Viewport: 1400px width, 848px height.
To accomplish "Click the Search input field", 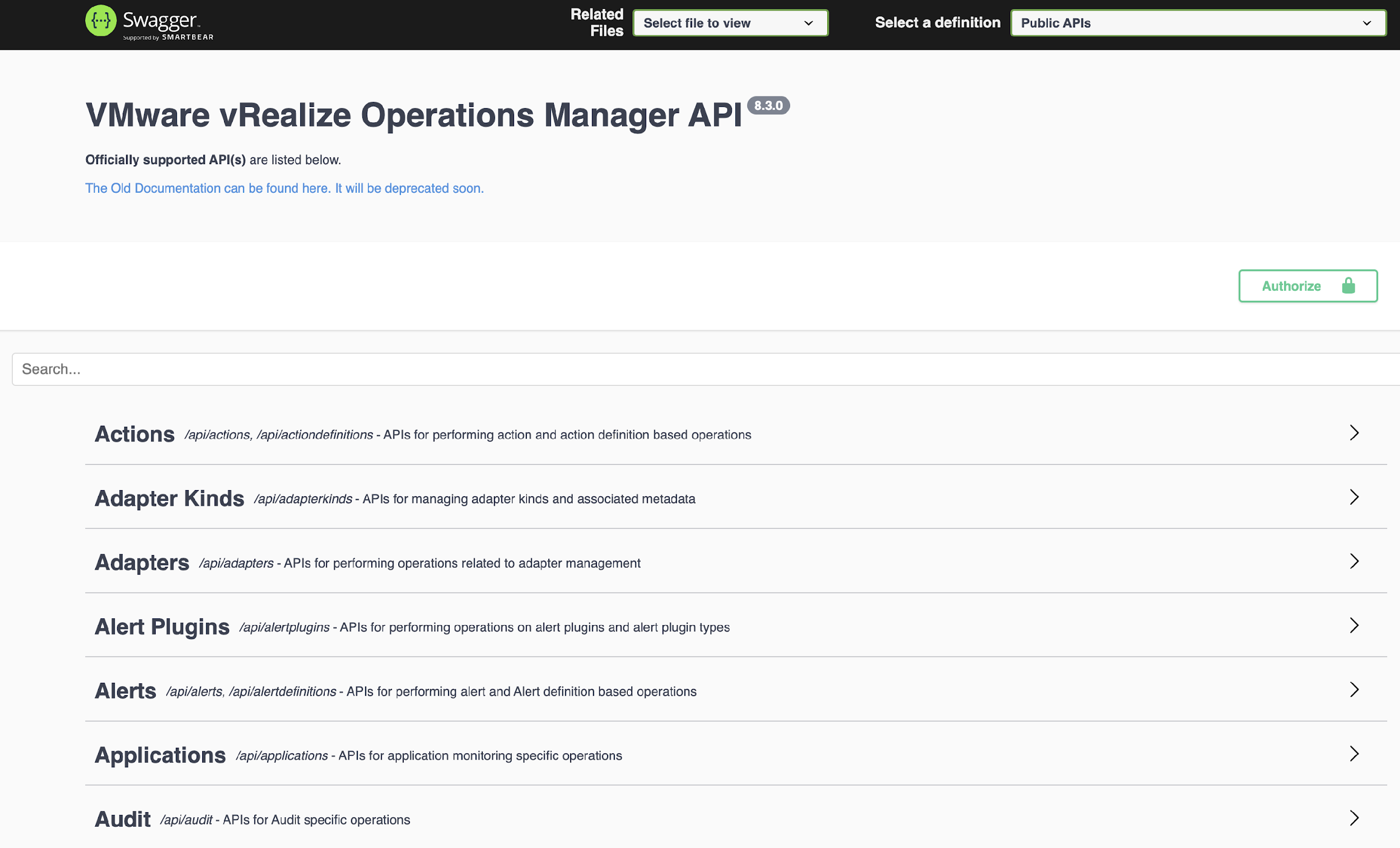I will [706, 370].
